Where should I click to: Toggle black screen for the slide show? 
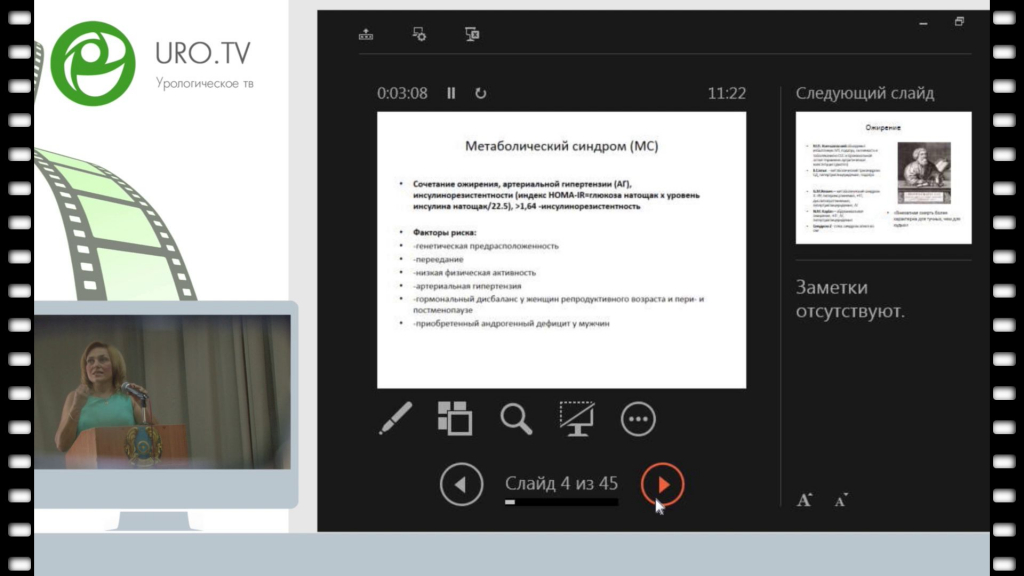pos(577,418)
